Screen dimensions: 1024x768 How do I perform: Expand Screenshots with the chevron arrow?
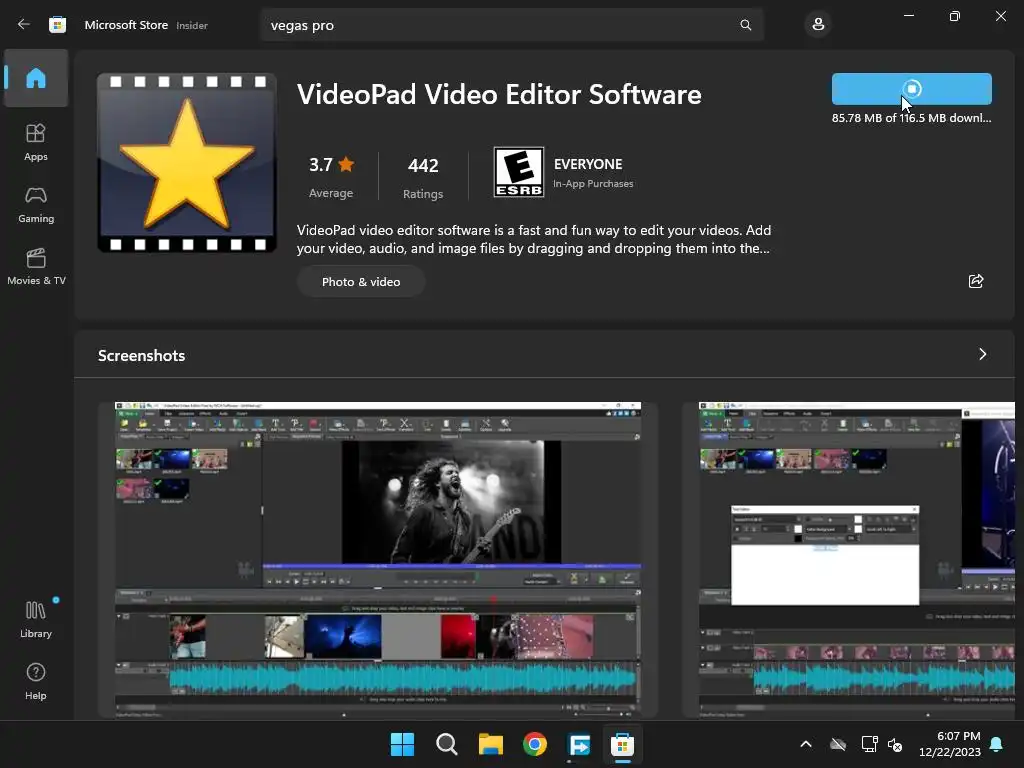982,354
